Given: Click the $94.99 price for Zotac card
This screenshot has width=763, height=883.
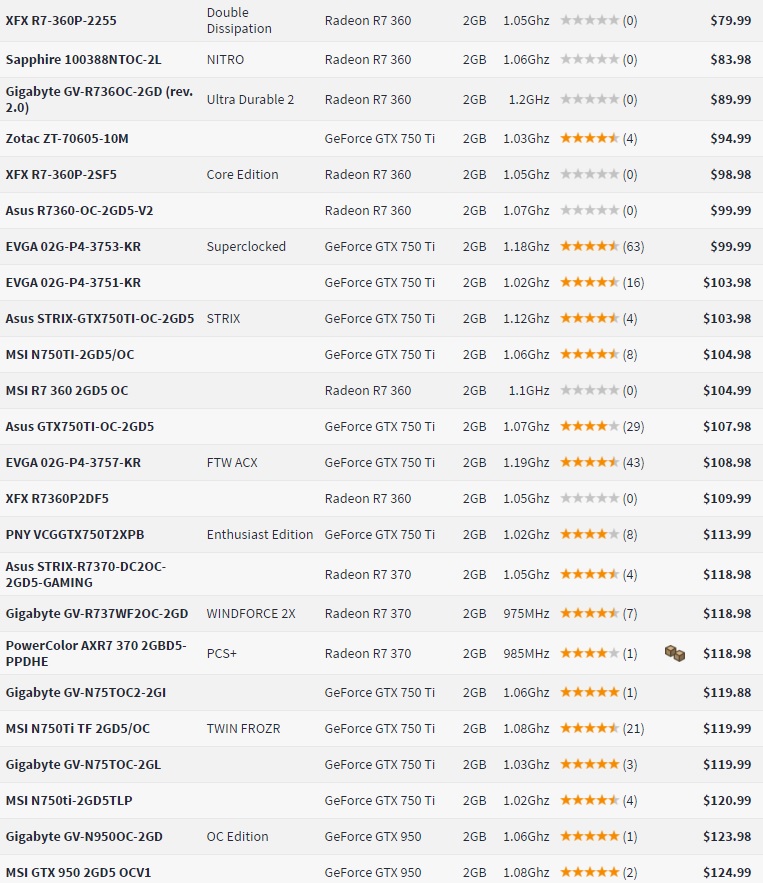Looking at the screenshot, I should coord(730,139).
